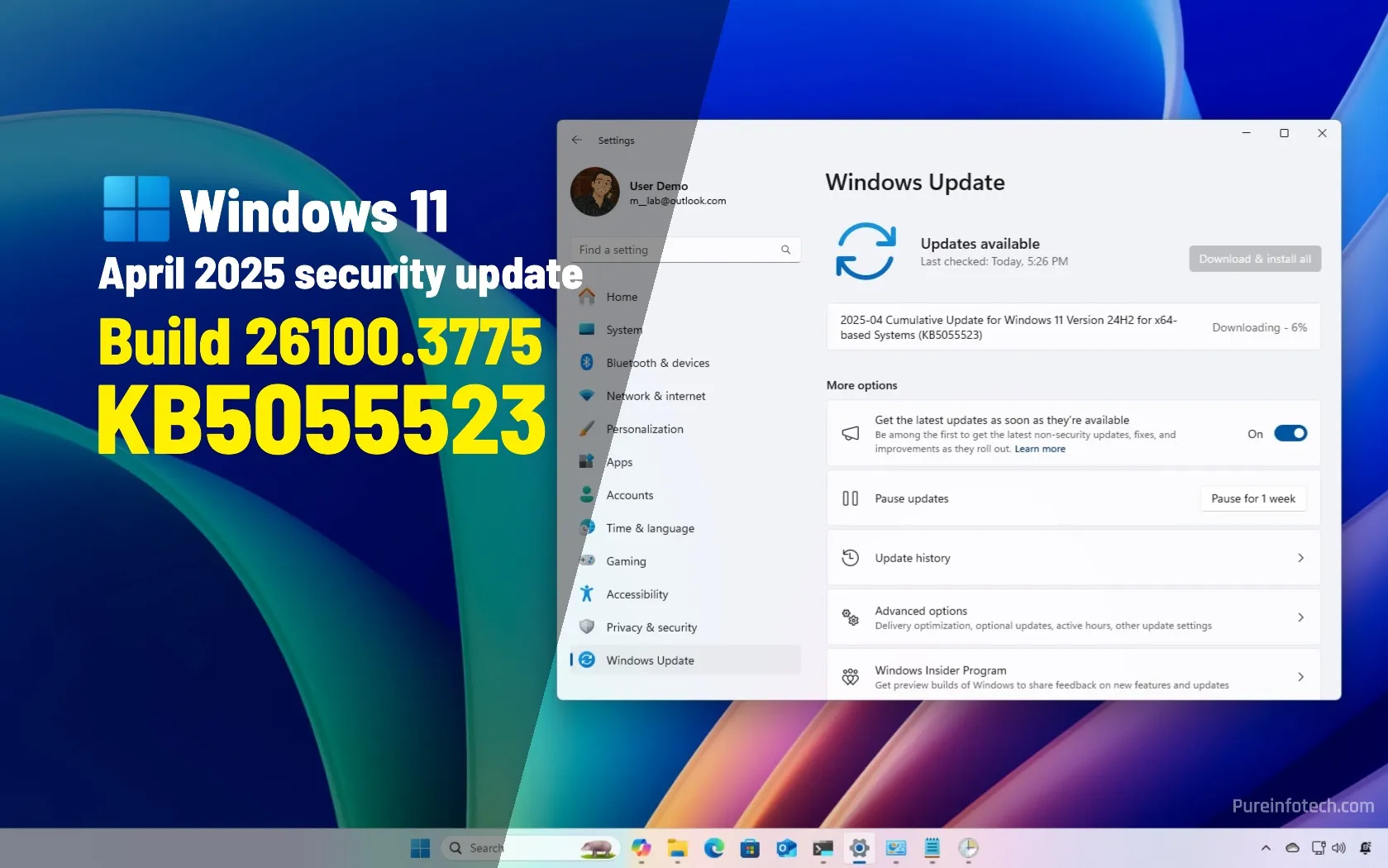Open the Time & language section

click(650, 528)
